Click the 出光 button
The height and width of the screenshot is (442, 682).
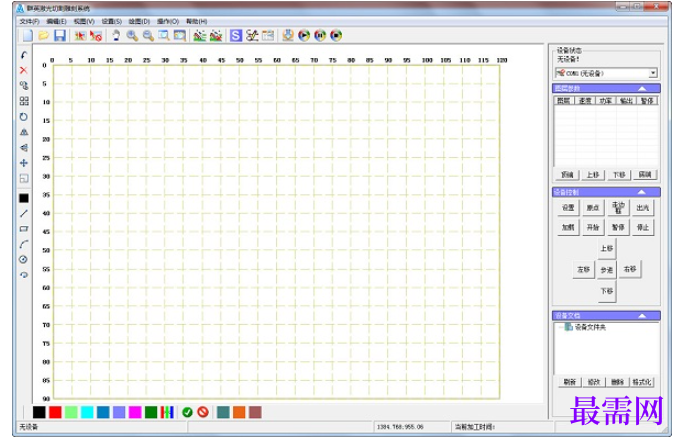(x=642, y=208)
